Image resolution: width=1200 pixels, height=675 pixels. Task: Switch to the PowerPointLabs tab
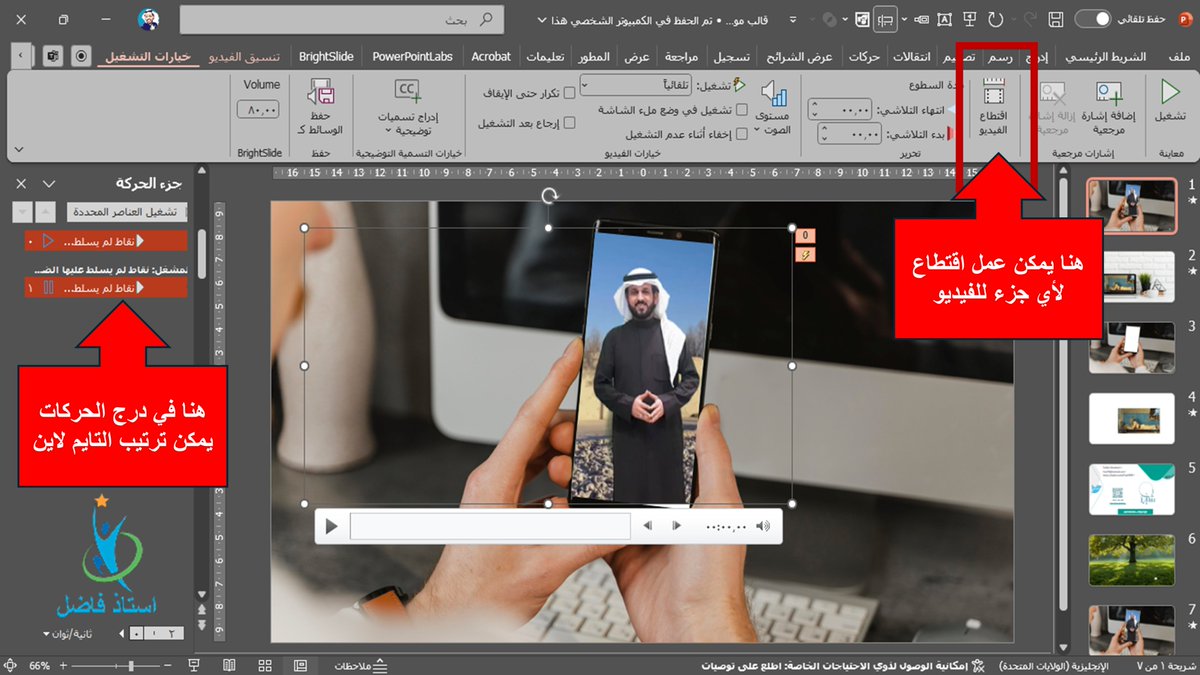coord(411,57)
